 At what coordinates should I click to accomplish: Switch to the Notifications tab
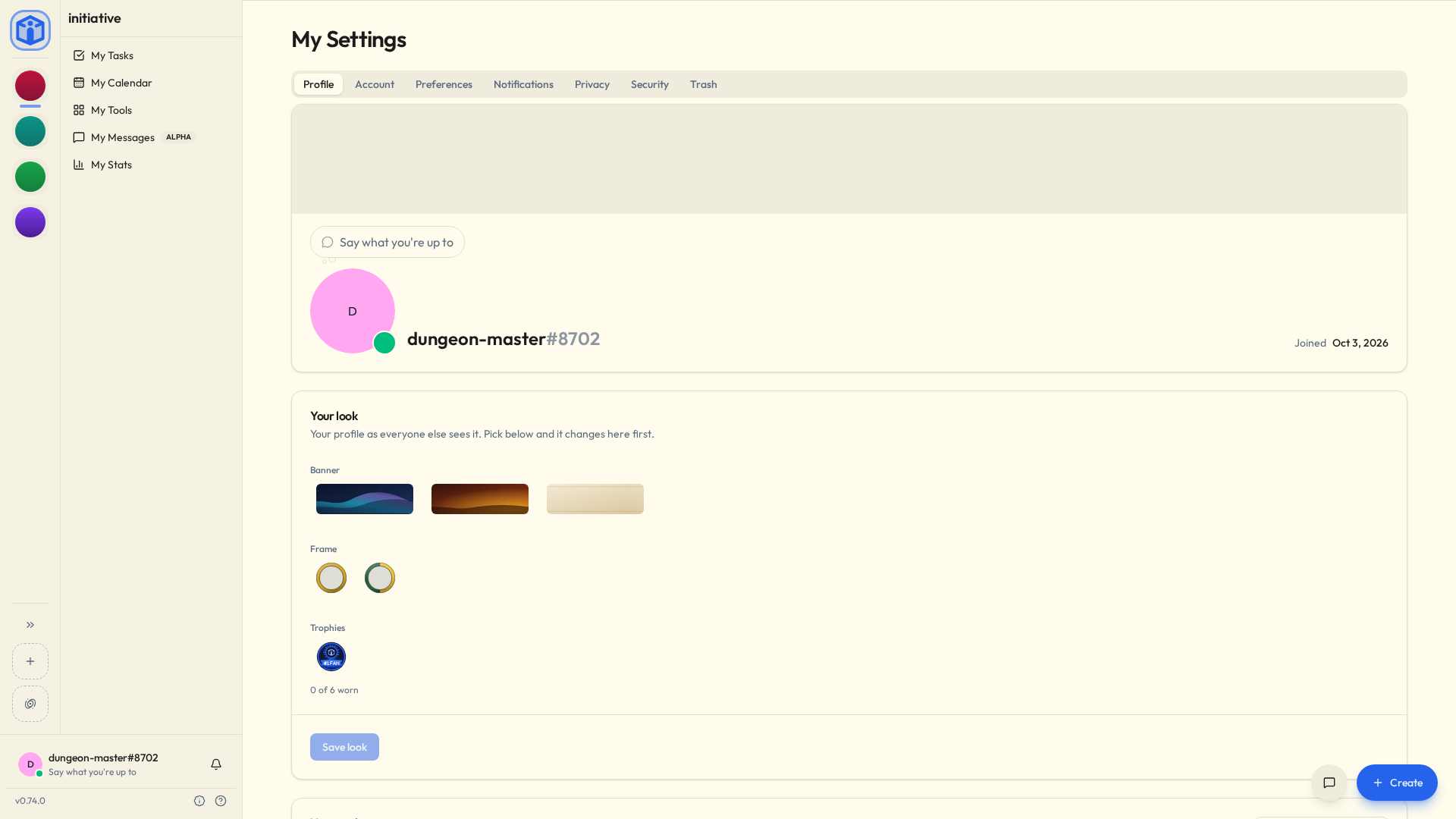523,84
